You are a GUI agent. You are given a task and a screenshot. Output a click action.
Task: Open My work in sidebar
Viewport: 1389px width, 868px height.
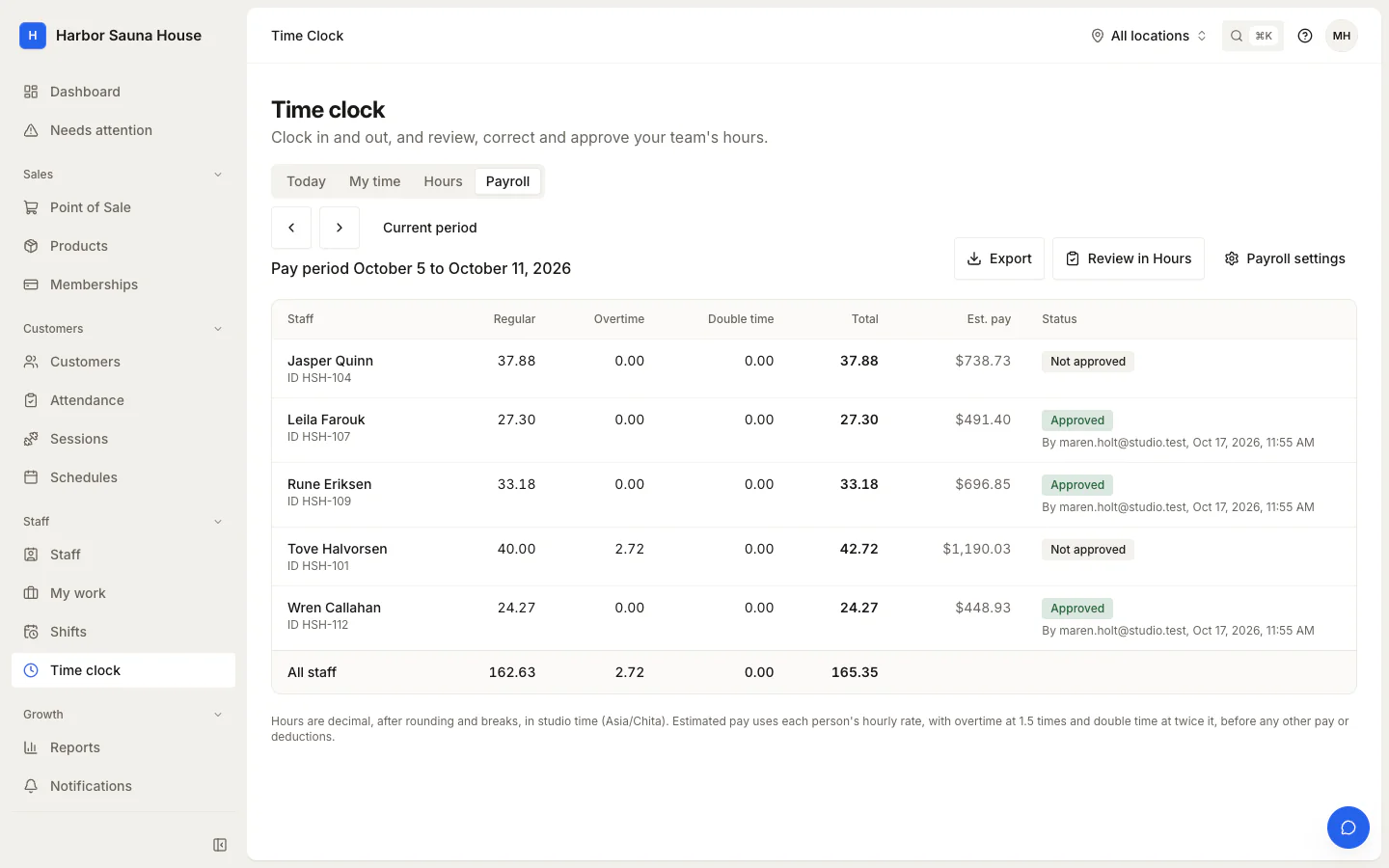click(123, 593)
